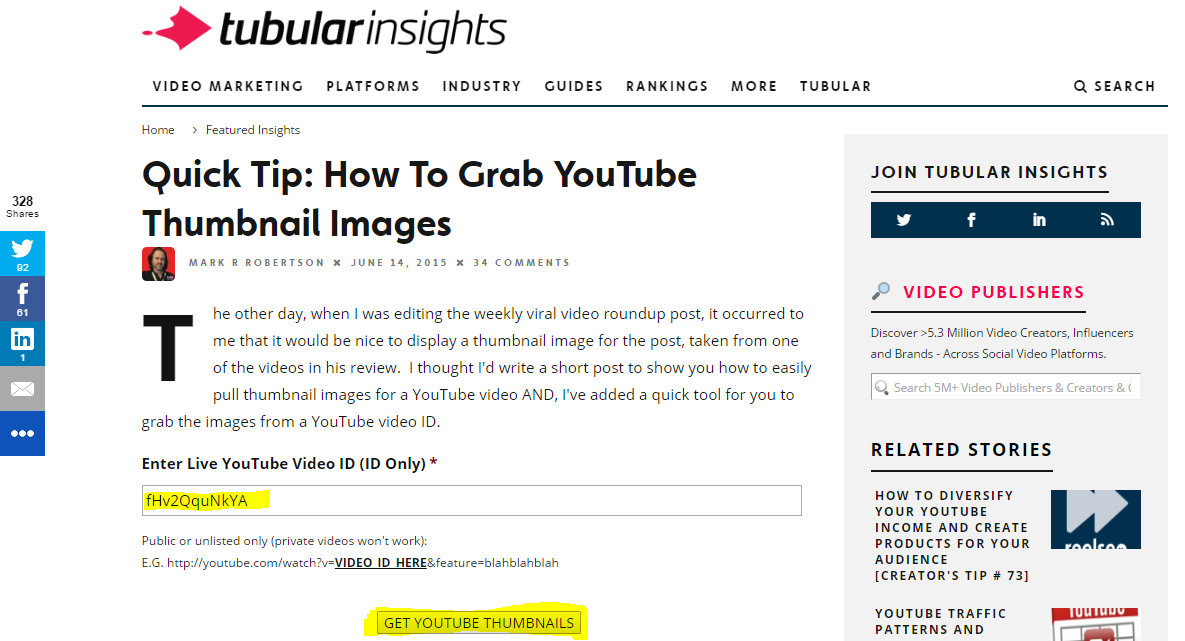Screen dimensions: 1185x641
Task: Share via Facebook in left share bar
Action: click(23, 299)
